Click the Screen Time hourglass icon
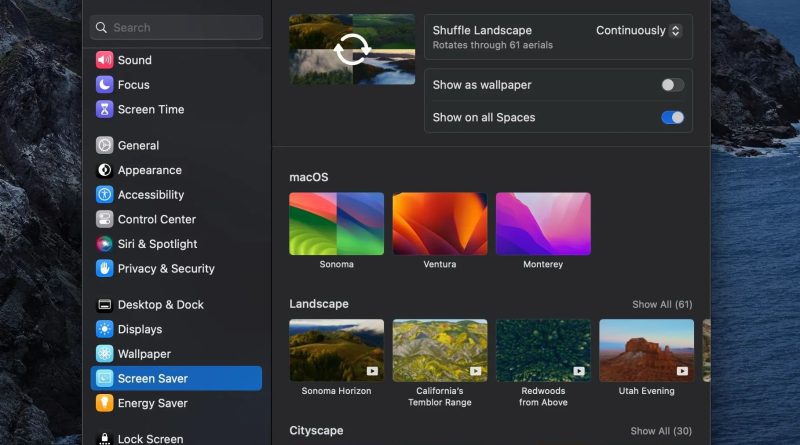The height and width of the screenshot is (445, 800). pyautogui.click(x=104, y=109)
